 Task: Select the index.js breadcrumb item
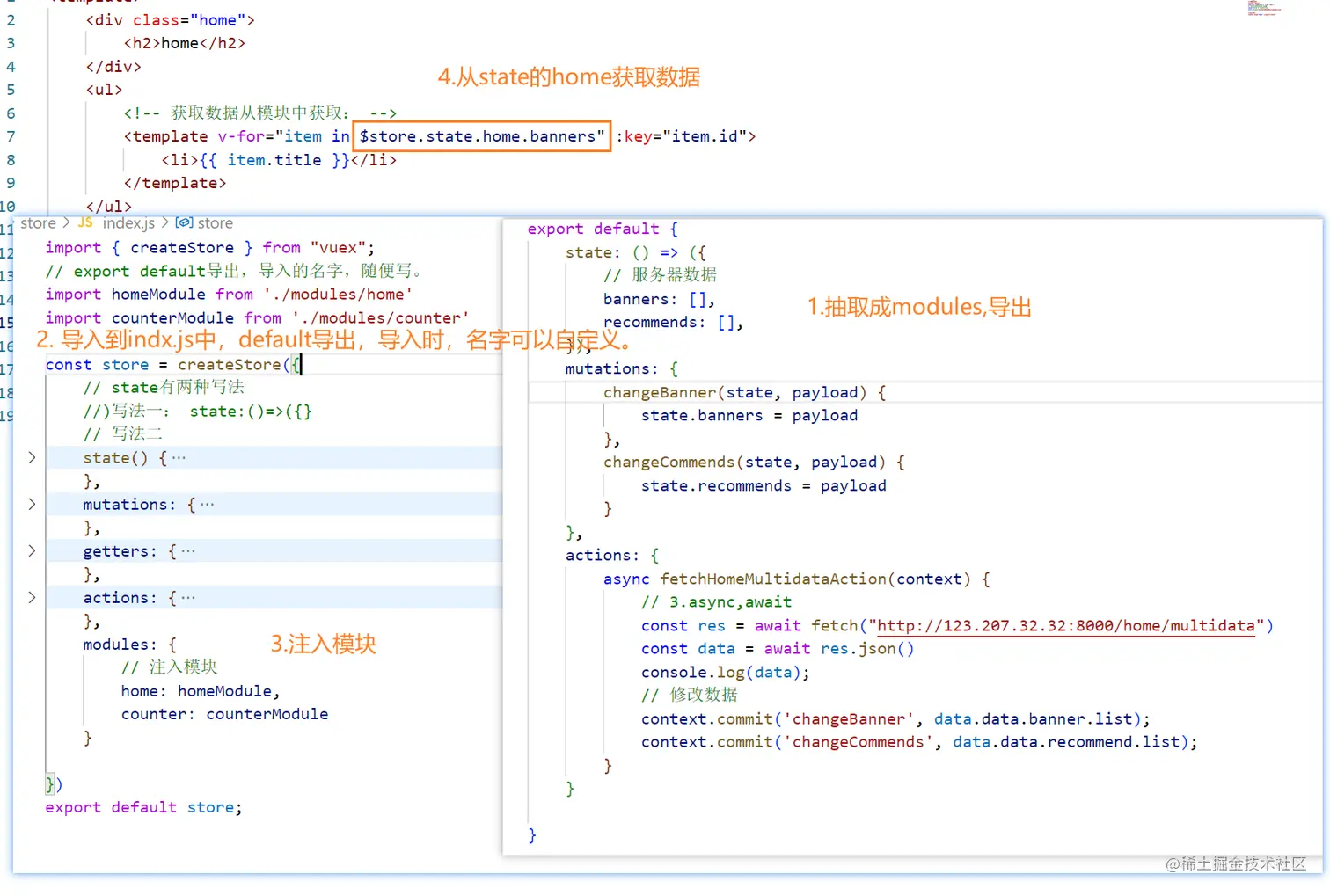[128, 223]
